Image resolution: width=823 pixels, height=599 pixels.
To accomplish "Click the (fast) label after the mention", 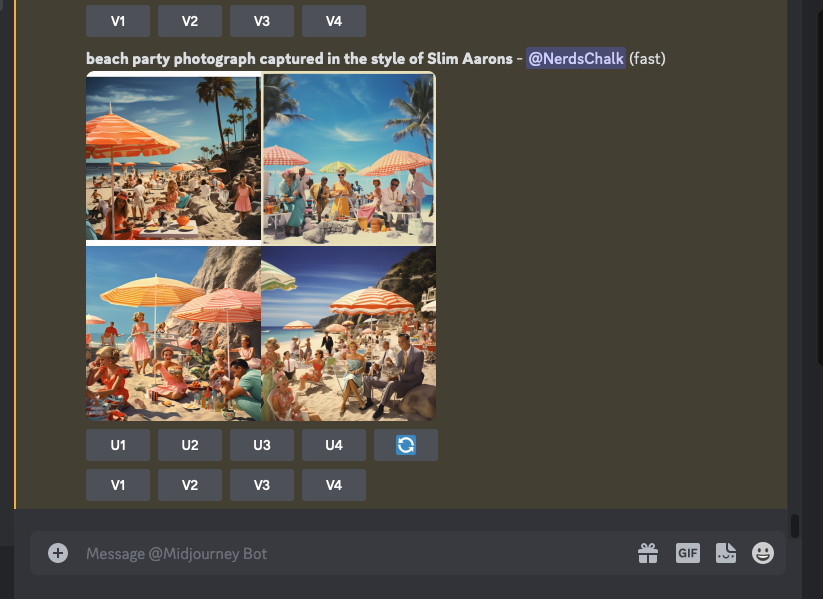I will 647,58.
